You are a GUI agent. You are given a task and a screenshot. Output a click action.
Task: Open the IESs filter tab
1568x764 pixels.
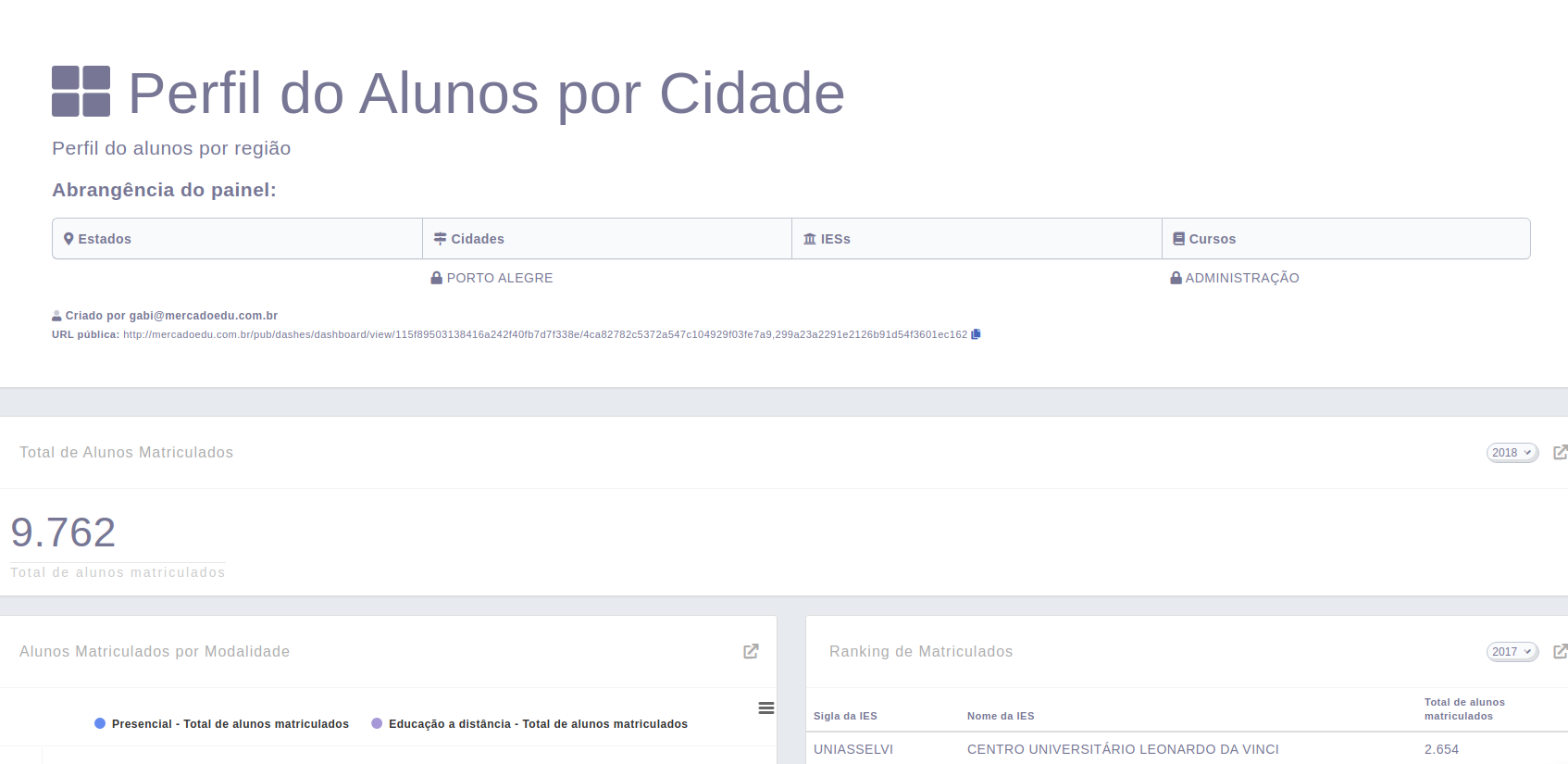click(977, 239)
